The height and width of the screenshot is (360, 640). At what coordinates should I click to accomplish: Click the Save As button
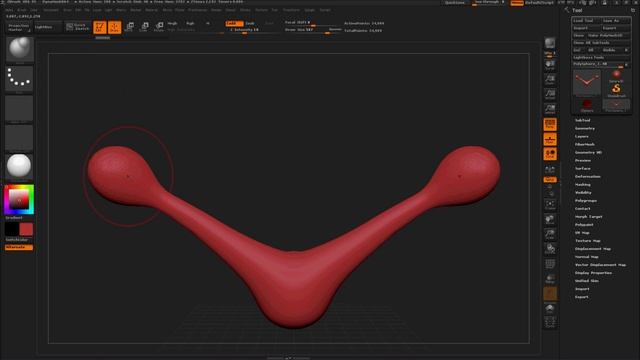tap(616, 20)
